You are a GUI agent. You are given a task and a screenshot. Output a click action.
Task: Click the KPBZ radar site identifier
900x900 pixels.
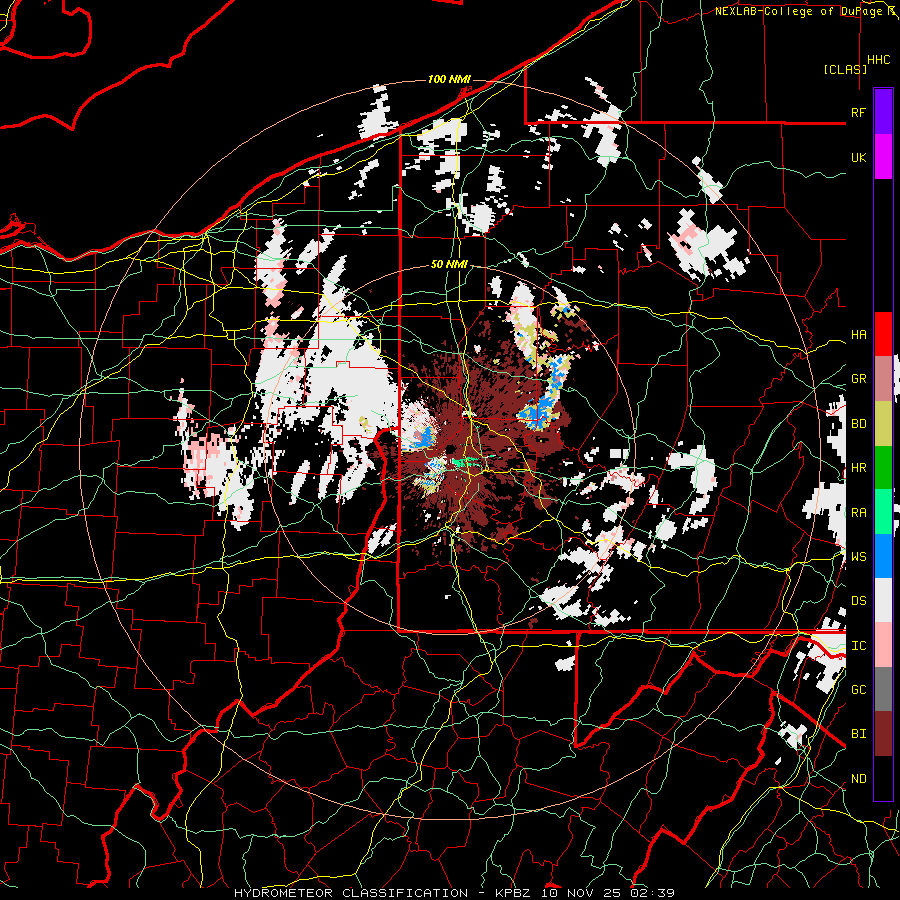pyautogui.click(x=512, y=893)
